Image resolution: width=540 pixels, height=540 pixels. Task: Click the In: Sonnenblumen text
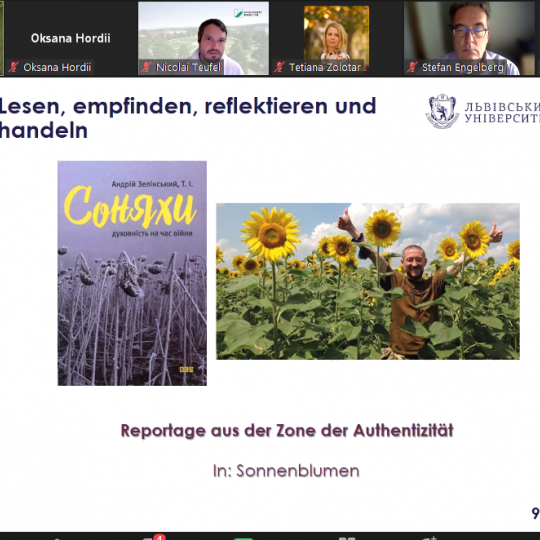286,471
